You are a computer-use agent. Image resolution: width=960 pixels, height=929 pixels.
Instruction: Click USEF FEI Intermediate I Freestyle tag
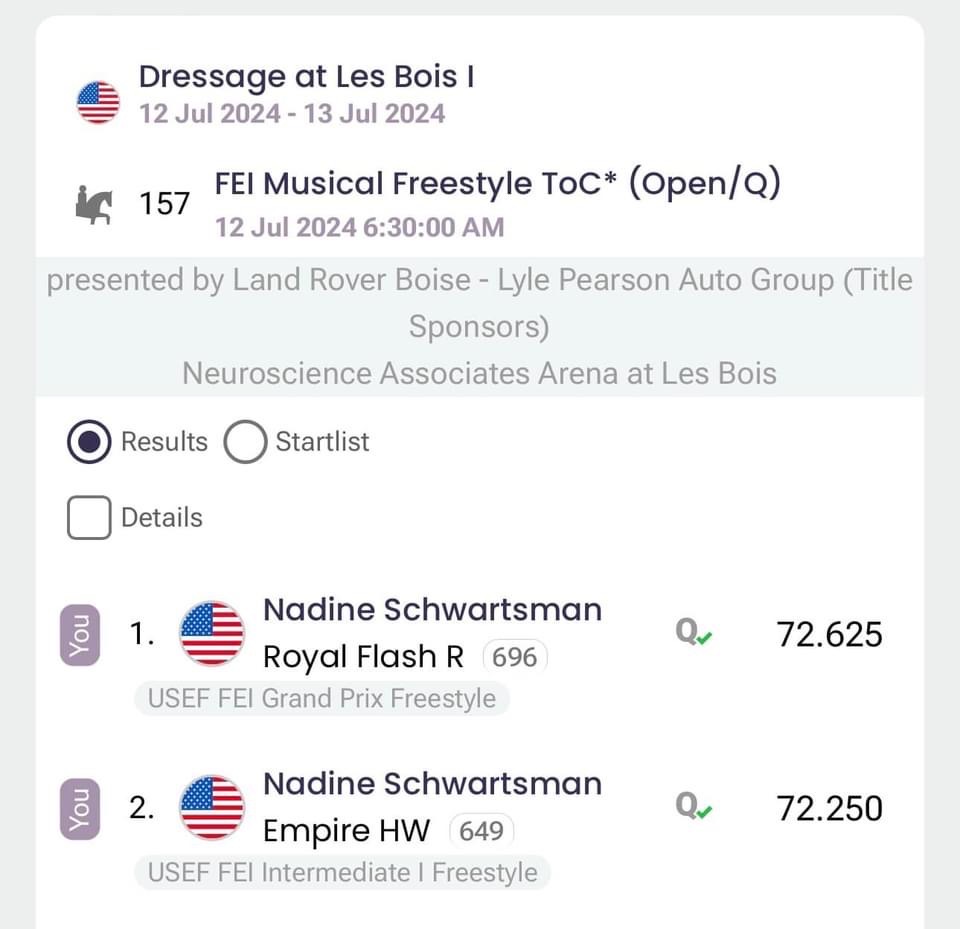342,872
